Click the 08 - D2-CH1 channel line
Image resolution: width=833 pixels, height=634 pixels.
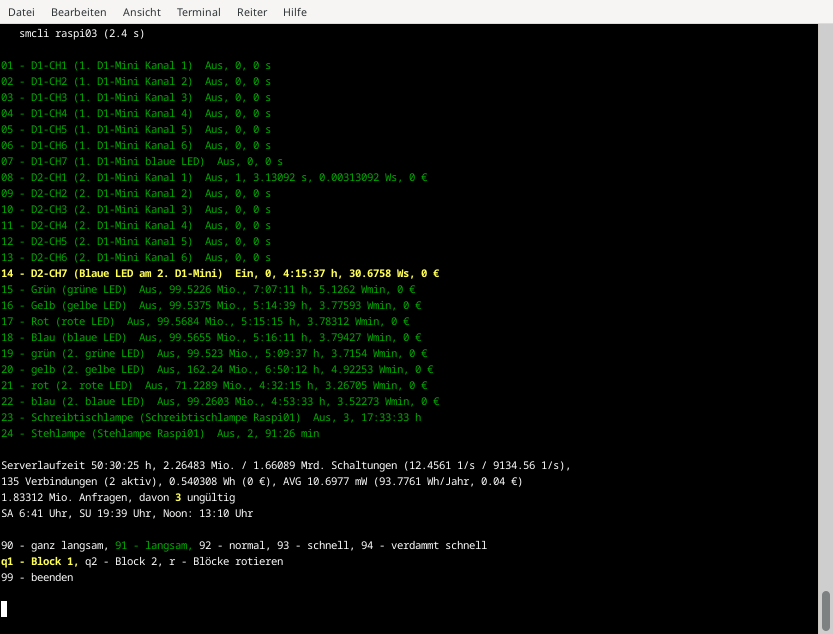pos(213,177)
